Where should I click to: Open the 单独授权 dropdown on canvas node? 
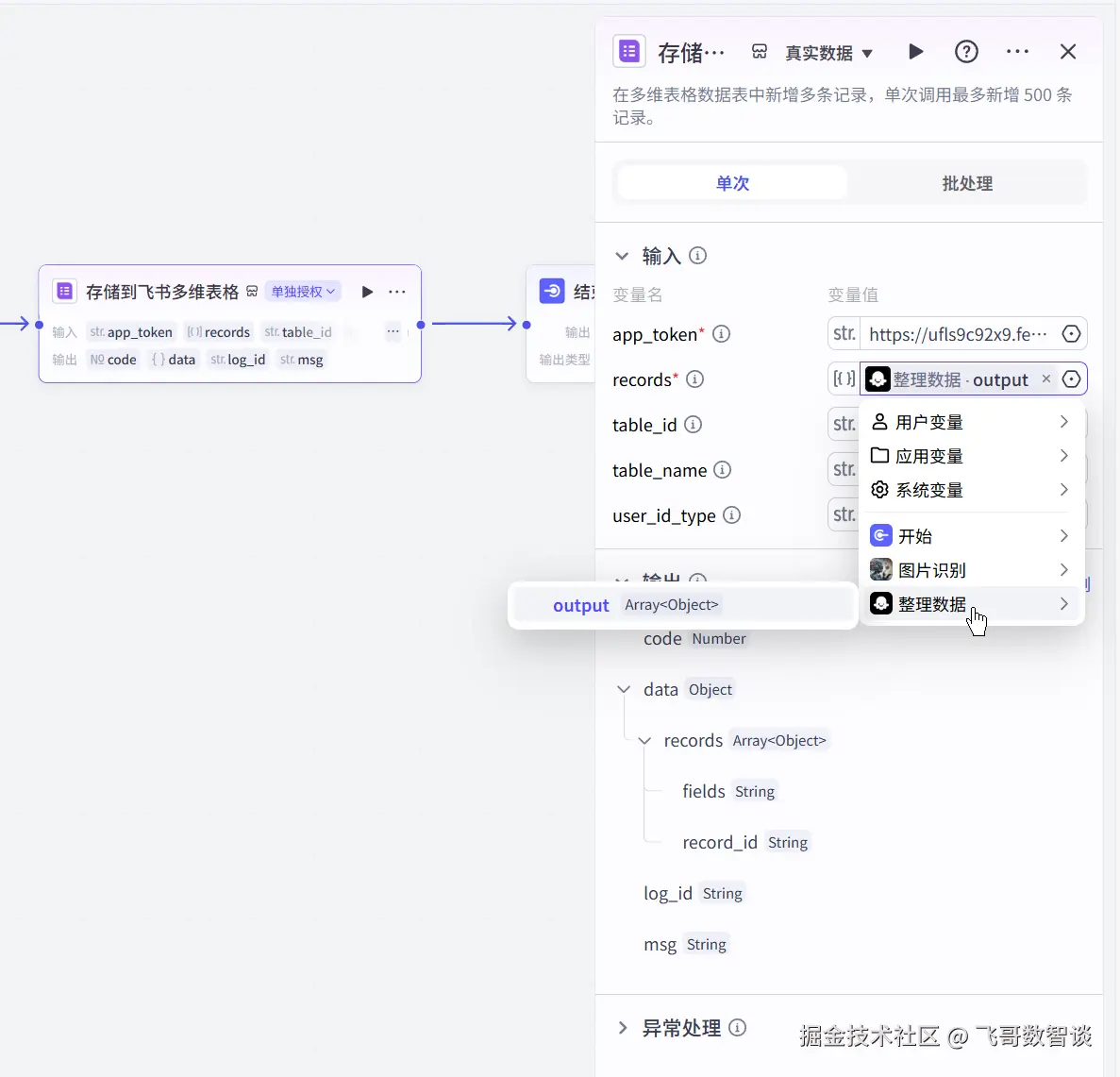(303, 292)
